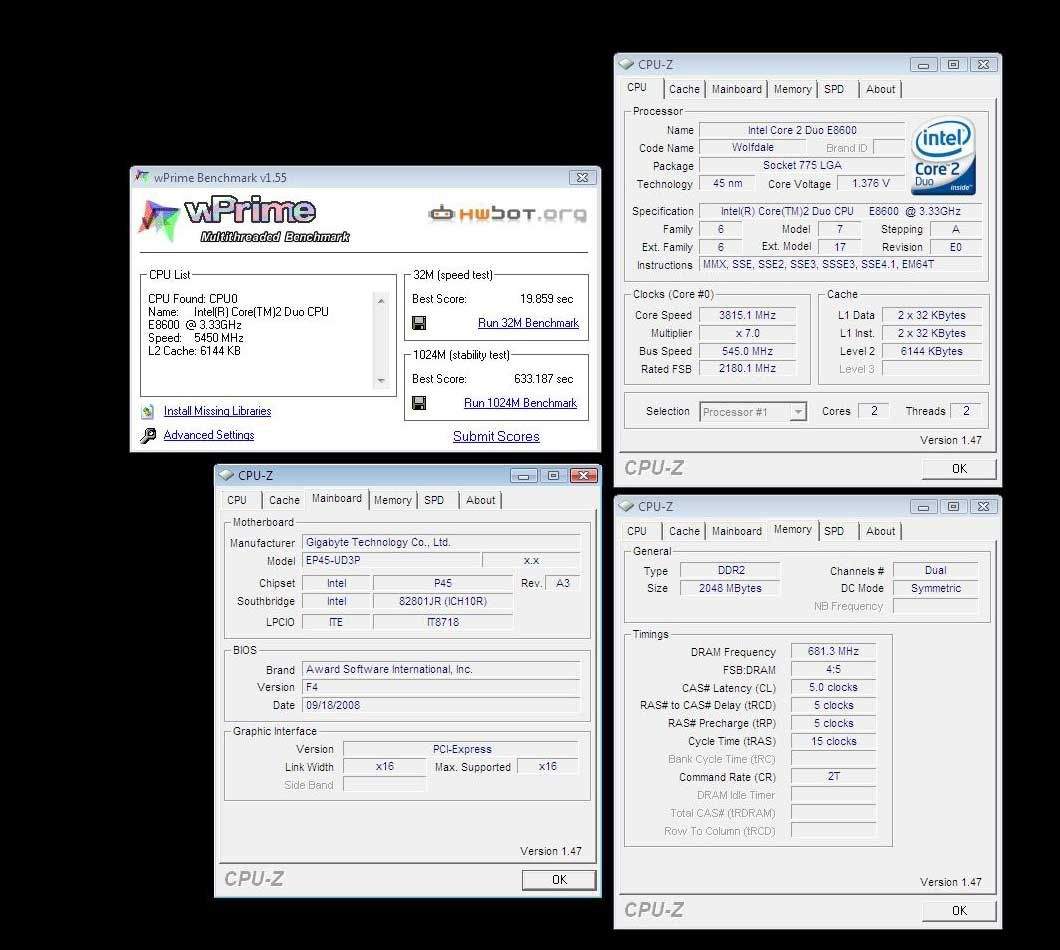The height and width of the screenshot is (950, 1060).
Task: Close the CPU-Z CPU tab window
Action: 984,65
